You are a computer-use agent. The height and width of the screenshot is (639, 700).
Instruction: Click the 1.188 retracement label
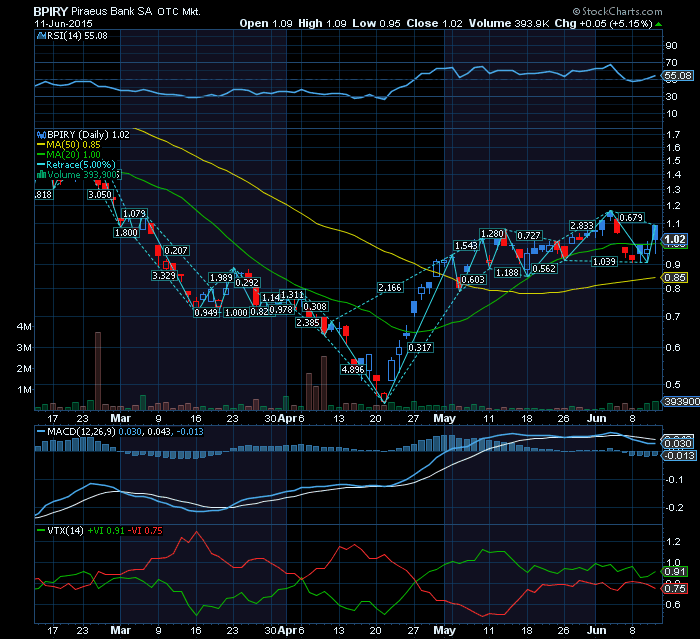[508, 272]
